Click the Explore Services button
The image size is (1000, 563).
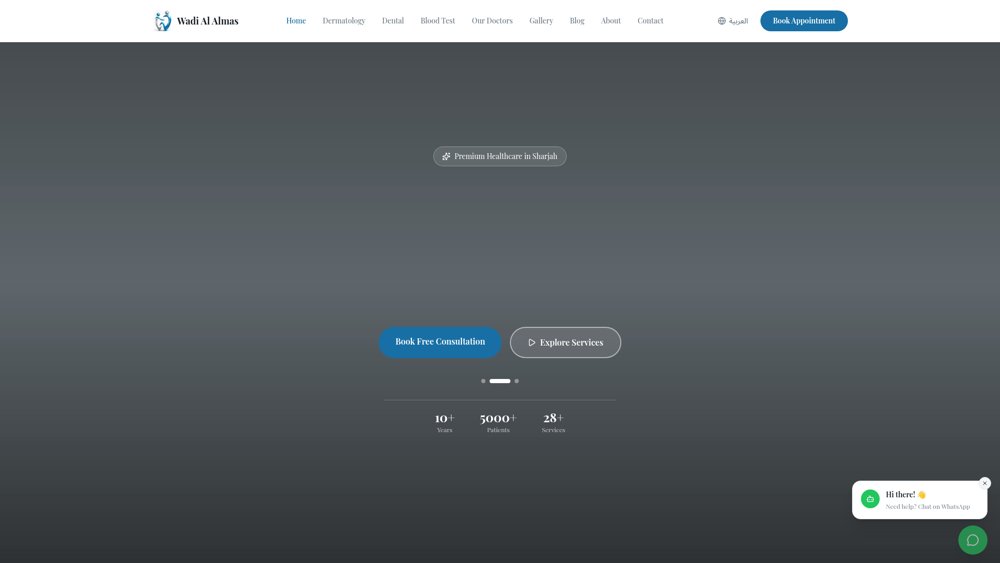[x=565, y=342]
